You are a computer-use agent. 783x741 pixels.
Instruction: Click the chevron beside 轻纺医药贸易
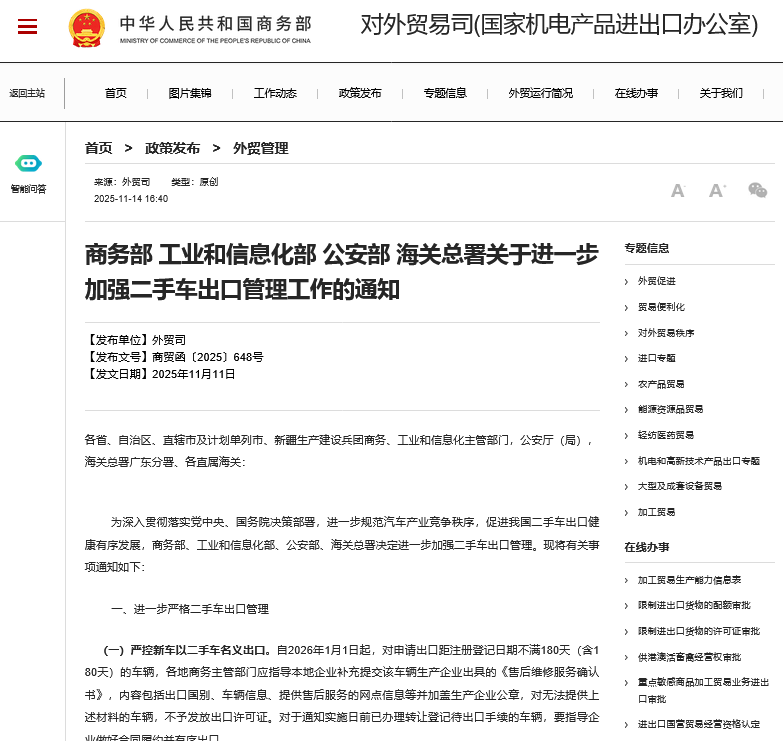[626, 436]
